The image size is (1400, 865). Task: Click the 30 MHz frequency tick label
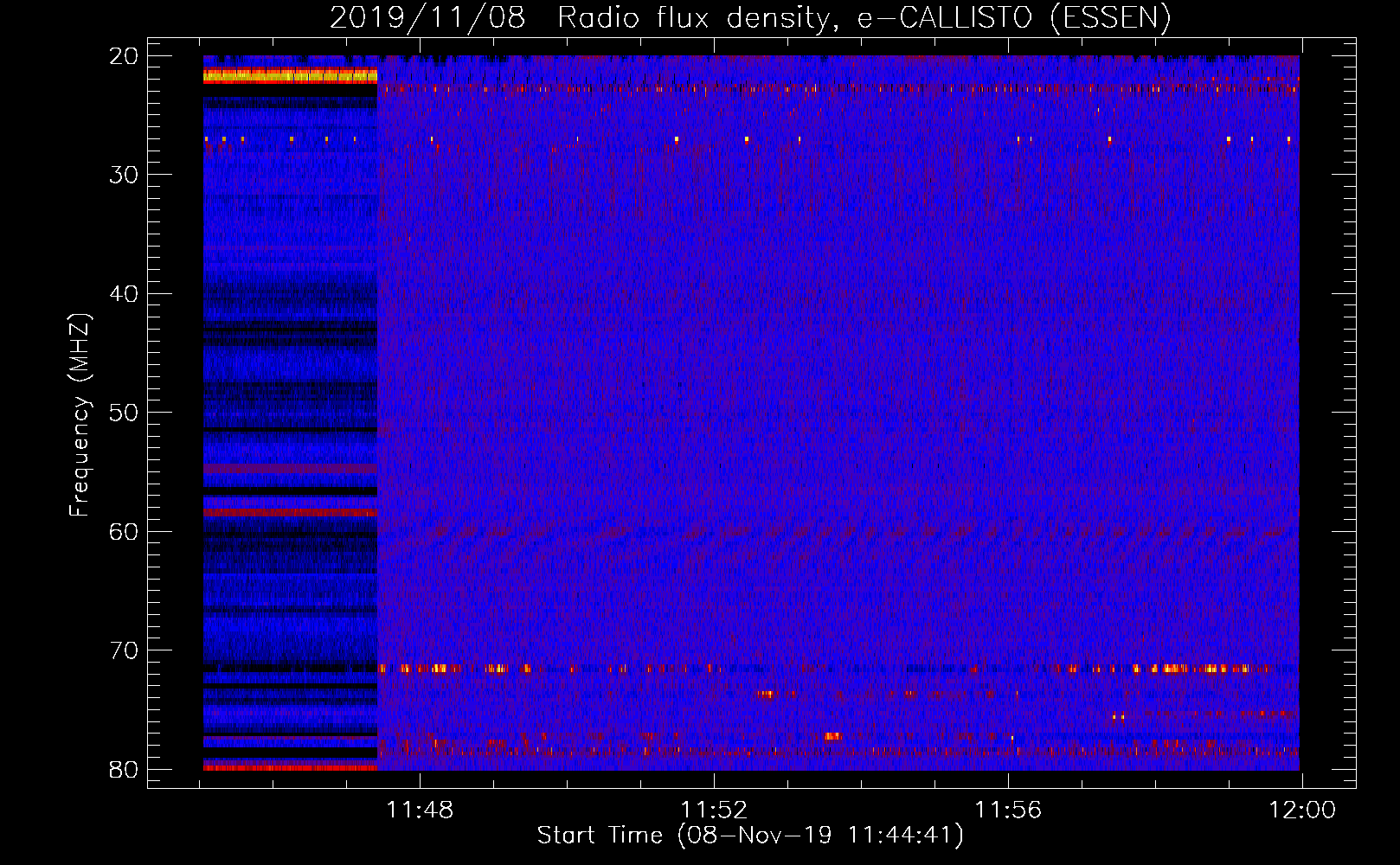tap(124, 175)
